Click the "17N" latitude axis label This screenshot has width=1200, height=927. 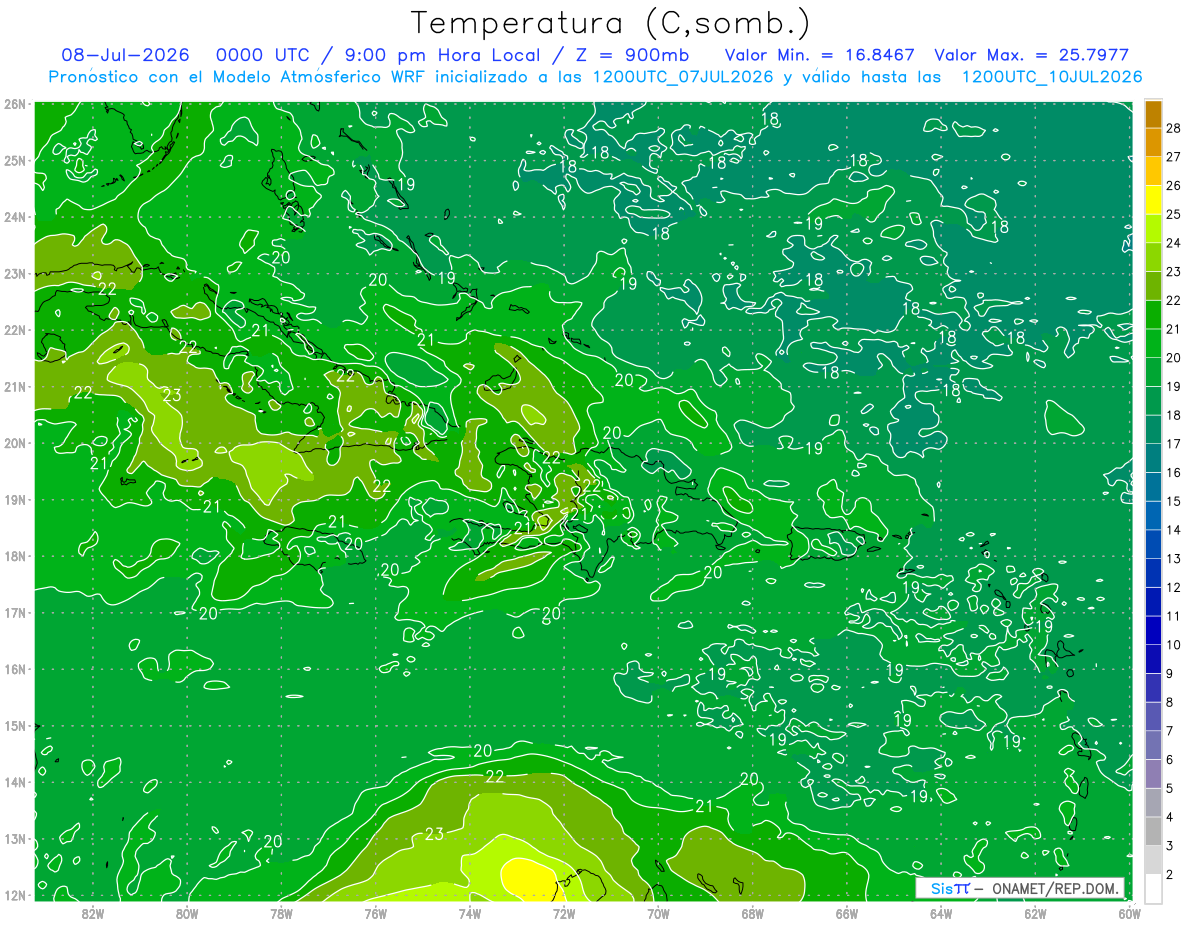16,612
